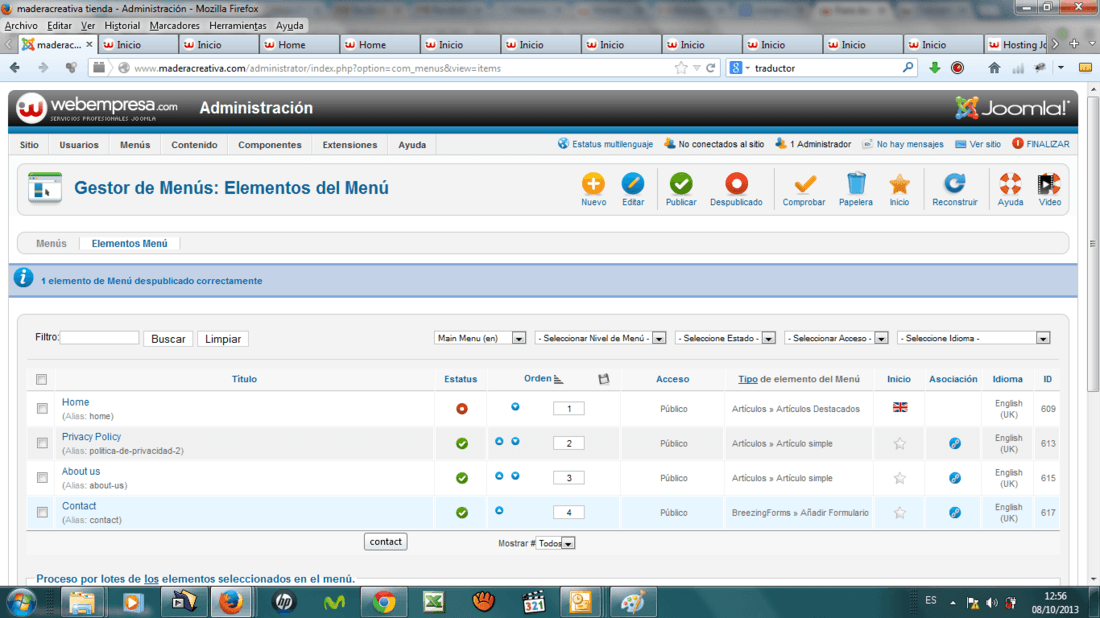The image size is (1100, 618).
Task: Check the checkbox for Privacy Policy row
Action: [x=42, y=443]
